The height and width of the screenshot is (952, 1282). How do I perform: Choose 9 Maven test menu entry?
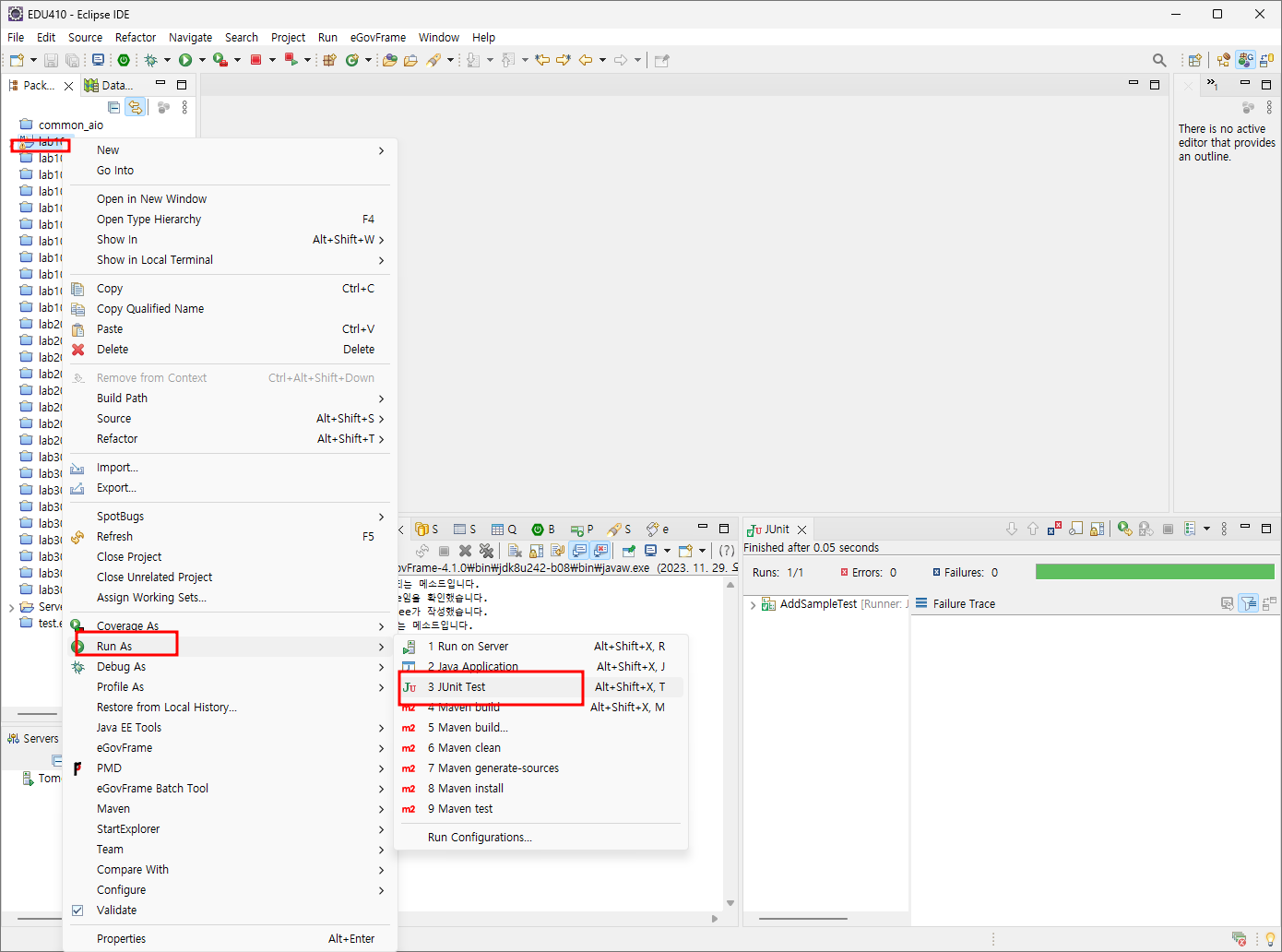(542, 809)
